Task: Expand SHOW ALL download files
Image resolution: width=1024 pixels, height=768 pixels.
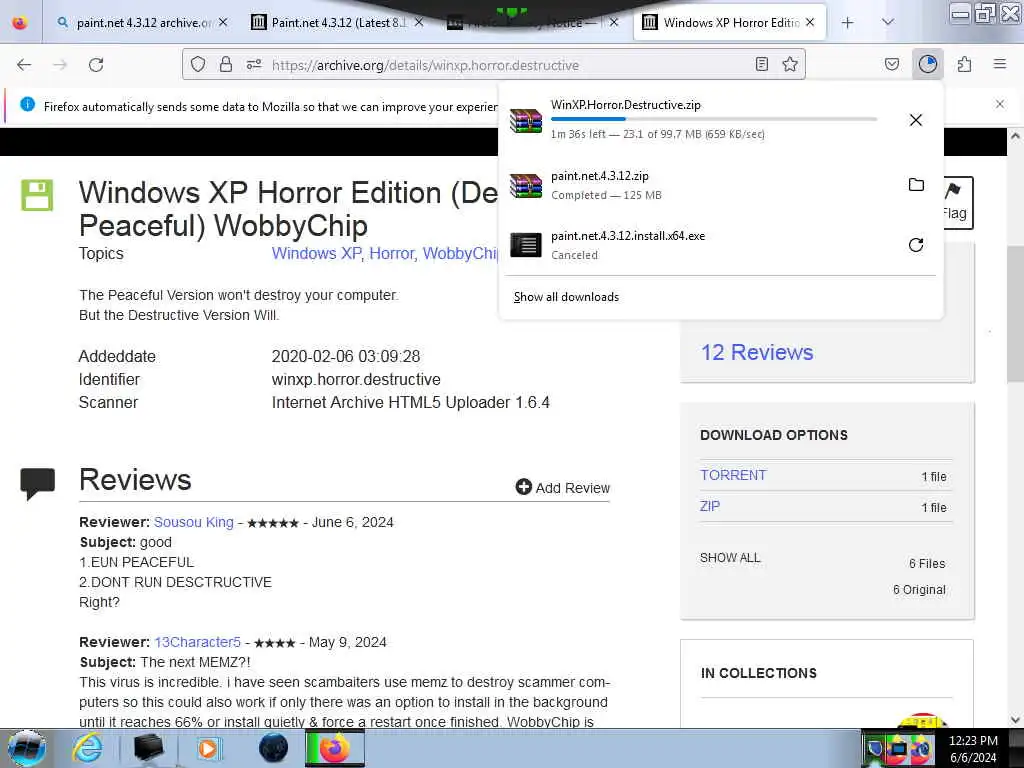Action: pos(730,558)
